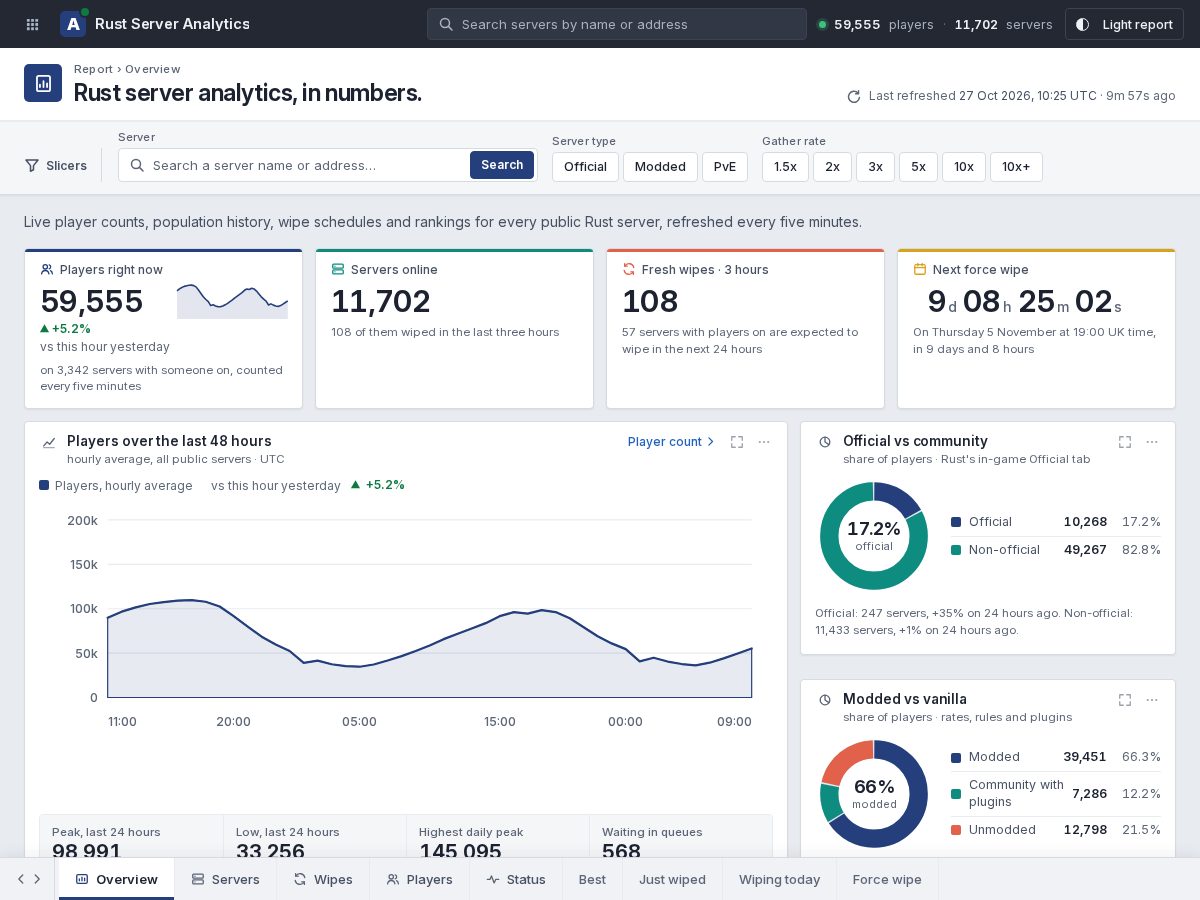This screenshot has height=900, width=1200.
Task: Click the 11,702 servers count in header
Action: pyautogui.click(x=1003, y=24)
